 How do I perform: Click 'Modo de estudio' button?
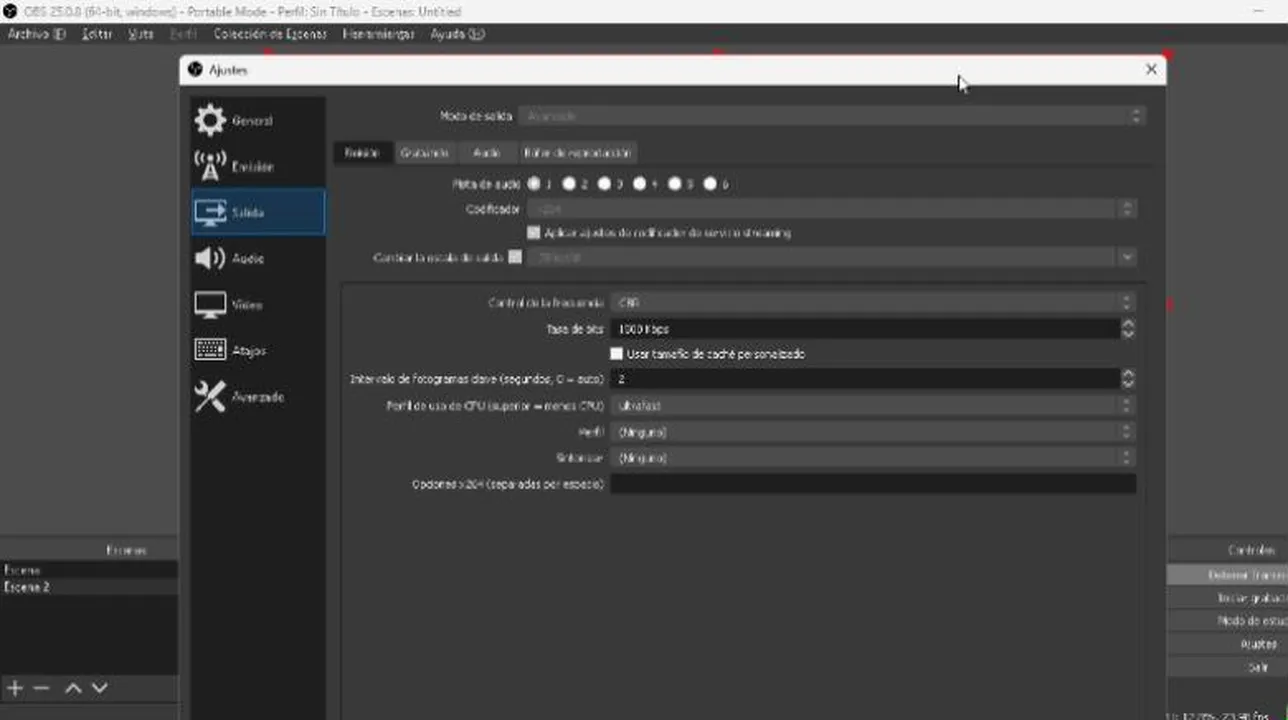(x=1227, y=621)
